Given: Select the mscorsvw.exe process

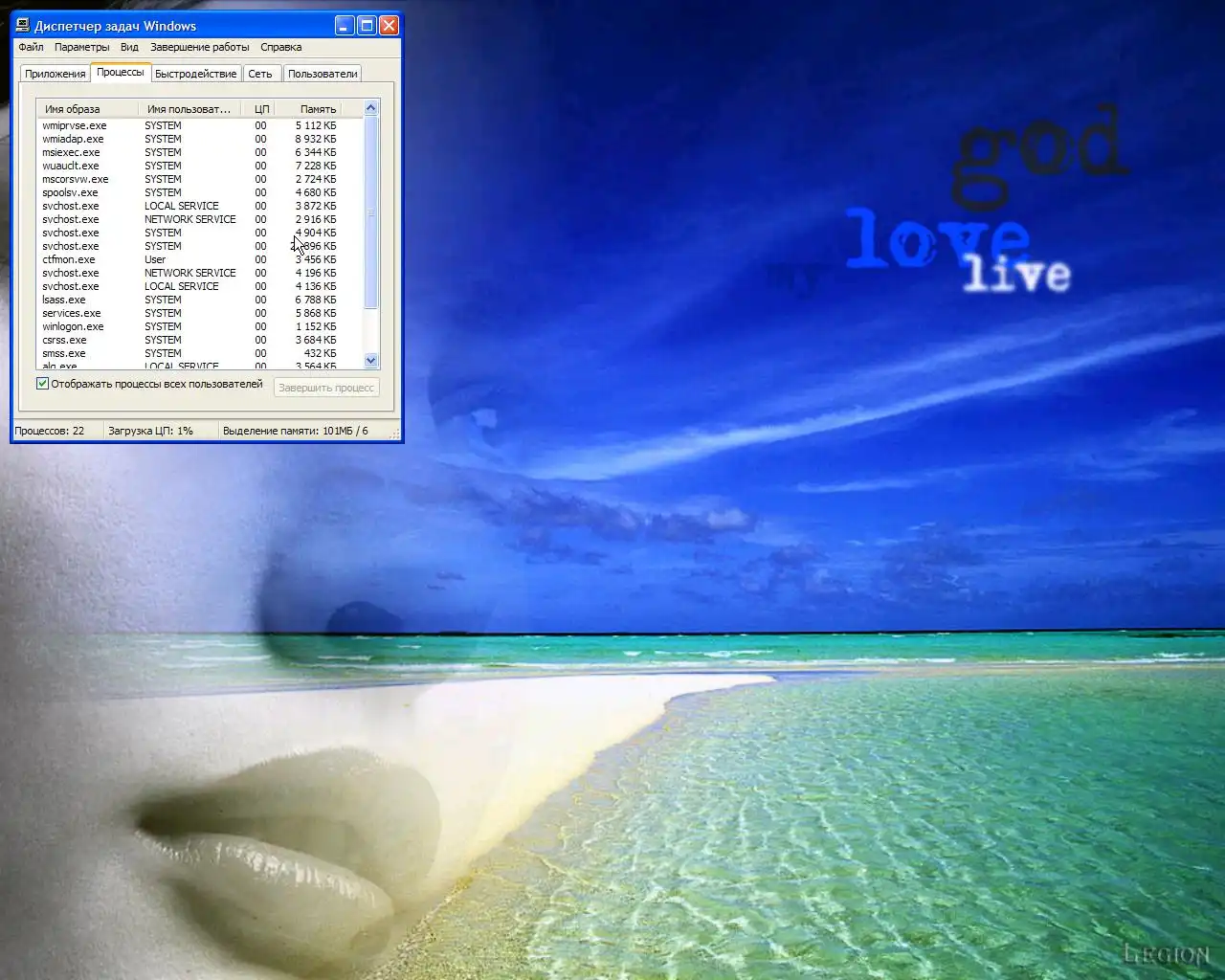Looking at the screenshot, I should (76, 179).
